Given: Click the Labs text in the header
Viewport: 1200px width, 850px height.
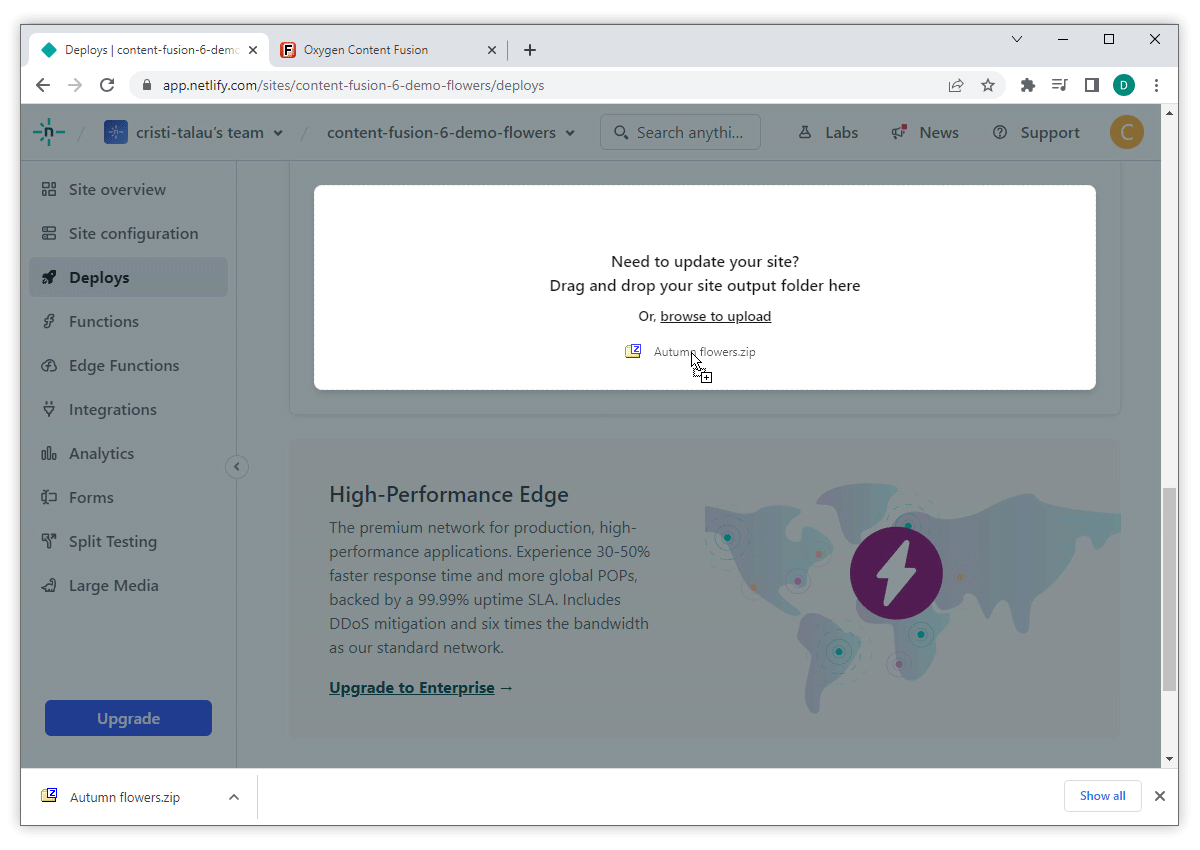Looking at the screenshot, I should click(842, 132).
